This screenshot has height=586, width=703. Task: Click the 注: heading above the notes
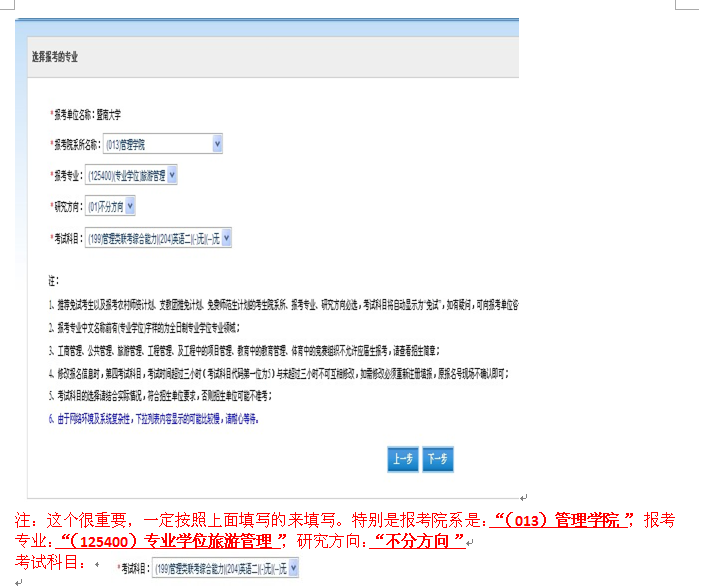54,280
